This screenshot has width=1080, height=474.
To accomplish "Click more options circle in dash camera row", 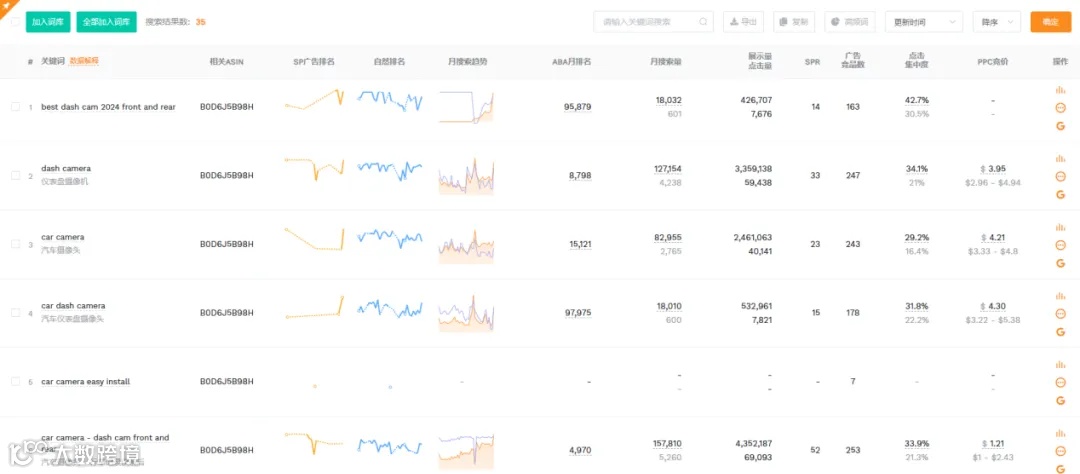I will [1060, 176].
